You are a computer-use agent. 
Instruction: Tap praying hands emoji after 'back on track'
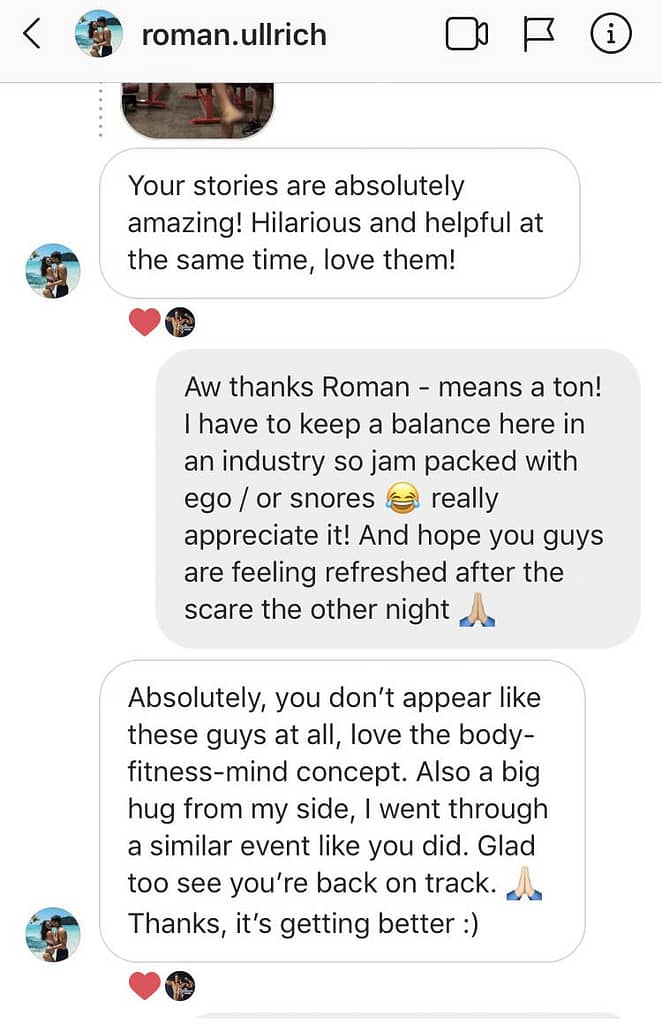coord(524,884)
